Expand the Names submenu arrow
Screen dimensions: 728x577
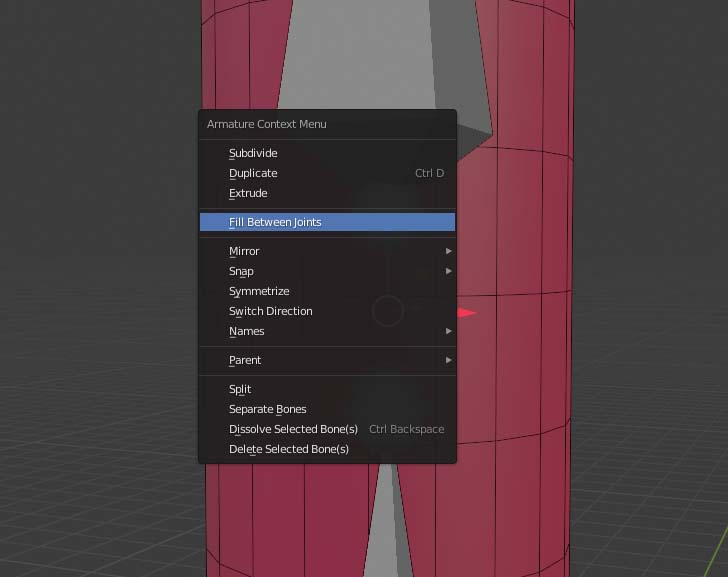tap(448, 331)
